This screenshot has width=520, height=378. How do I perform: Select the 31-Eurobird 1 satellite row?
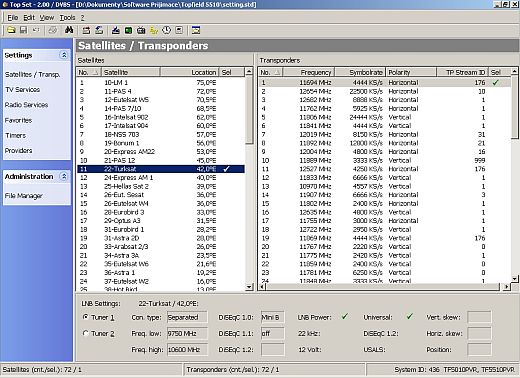click(x=161, y=230)
